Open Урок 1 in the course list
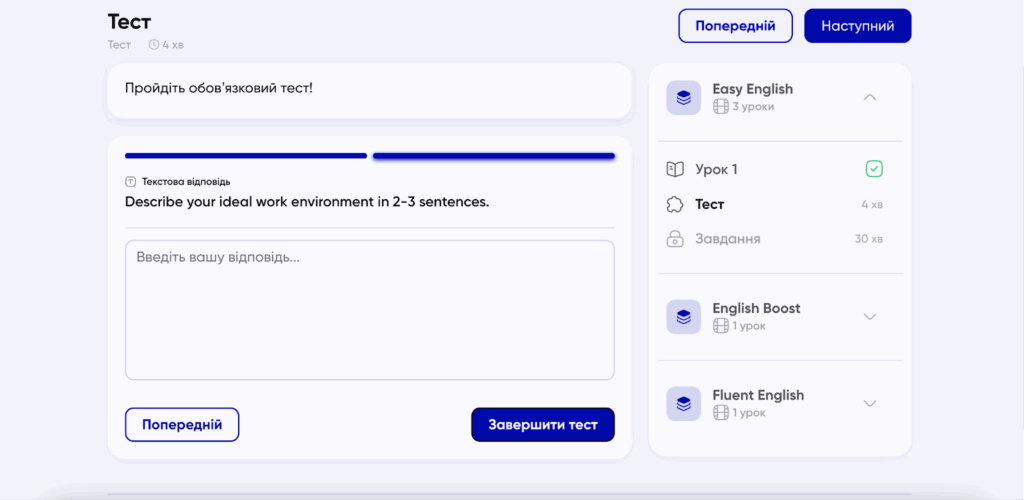This screenshot has width=1024, height=500. (x=716, y=170)
